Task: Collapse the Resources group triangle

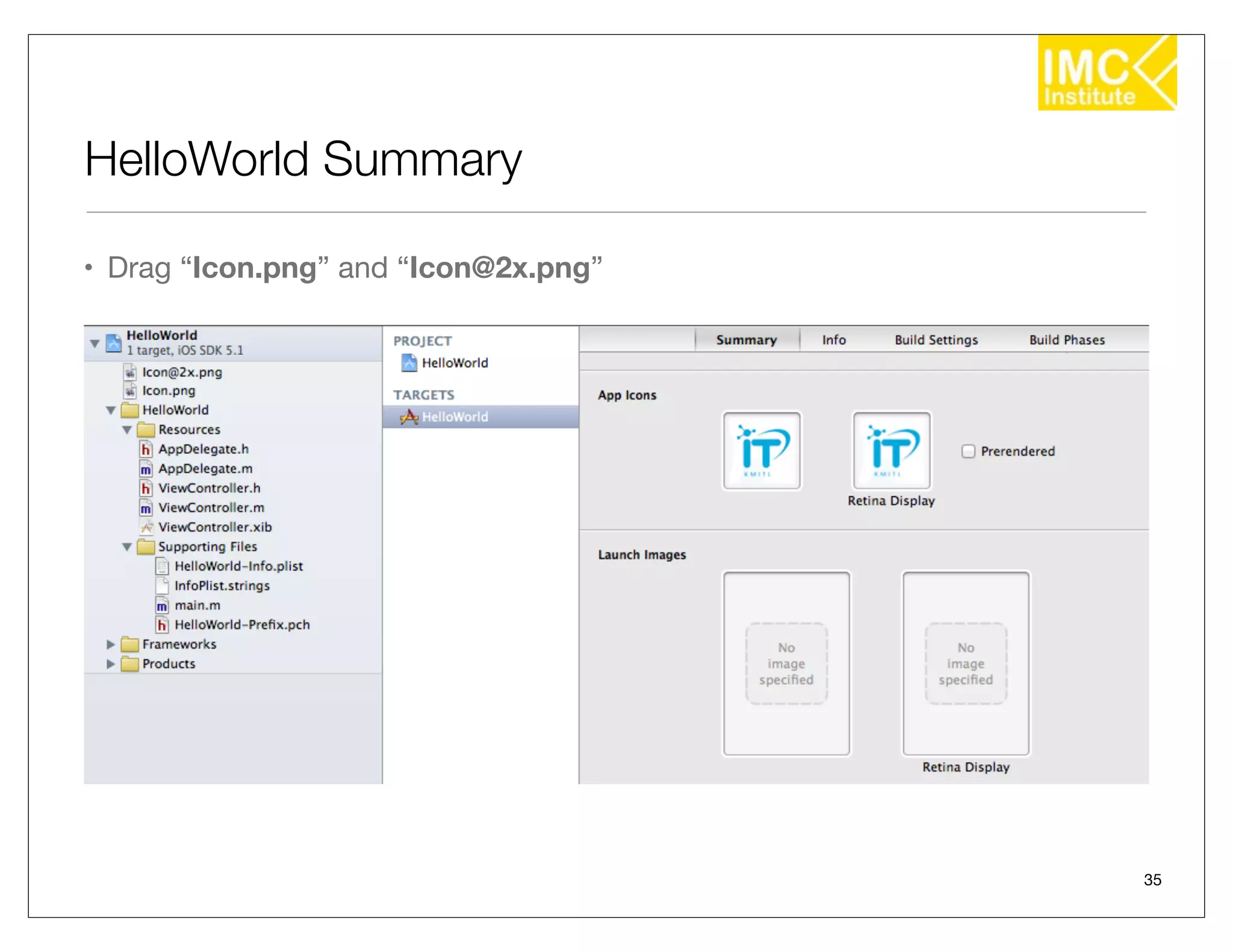Action: (127, 430)
